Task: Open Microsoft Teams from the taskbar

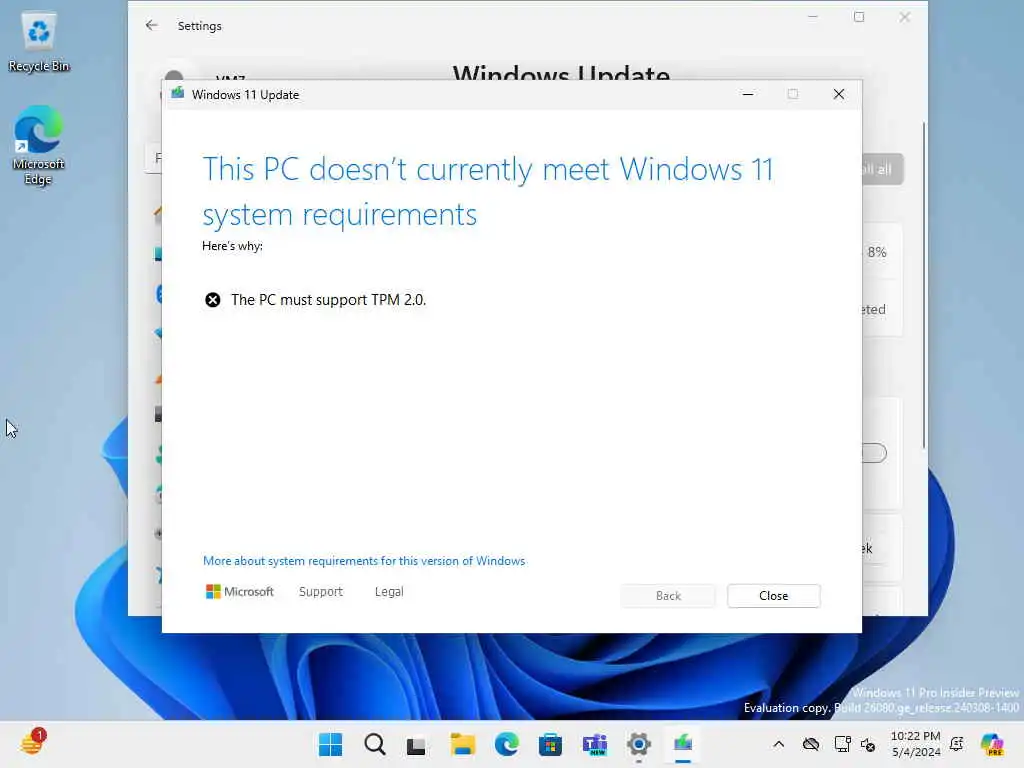Action: click(595, 744)
